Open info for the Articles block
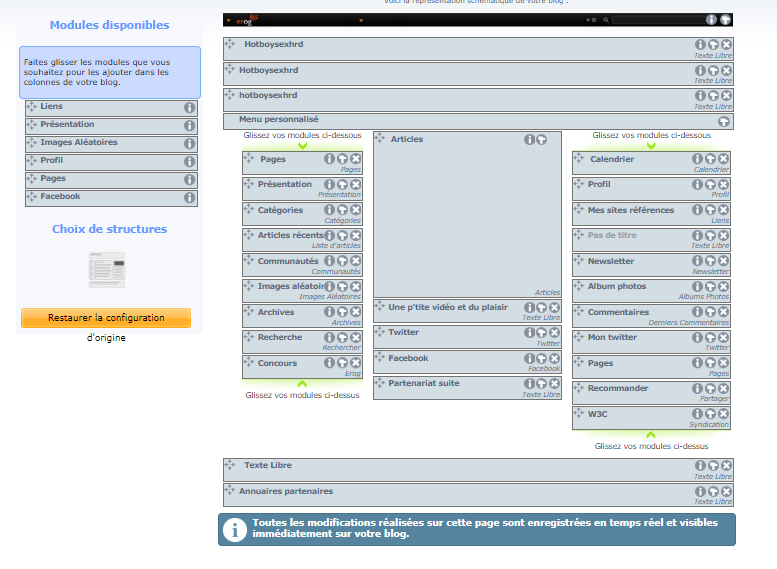777x569 pixels. [x=529, y=140]
